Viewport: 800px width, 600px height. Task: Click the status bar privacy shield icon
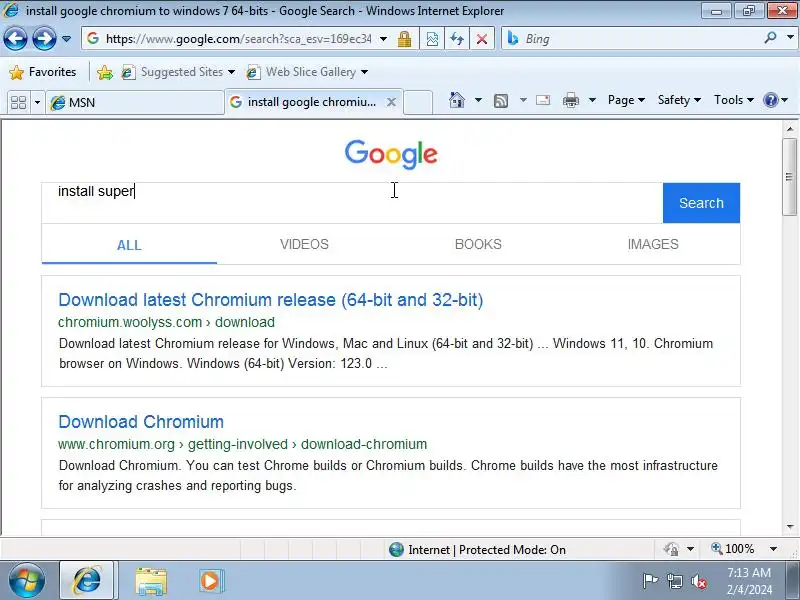(671, 549)
